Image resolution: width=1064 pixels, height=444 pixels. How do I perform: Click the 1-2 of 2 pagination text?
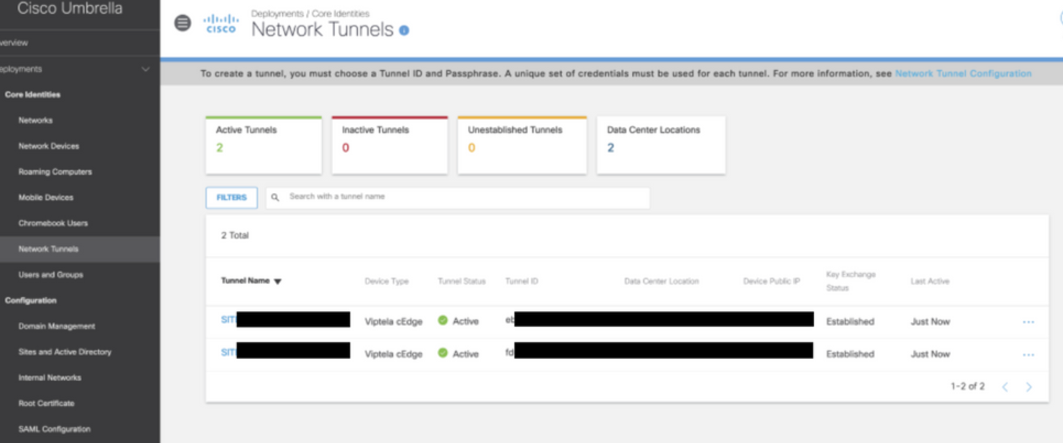point(968,387)
